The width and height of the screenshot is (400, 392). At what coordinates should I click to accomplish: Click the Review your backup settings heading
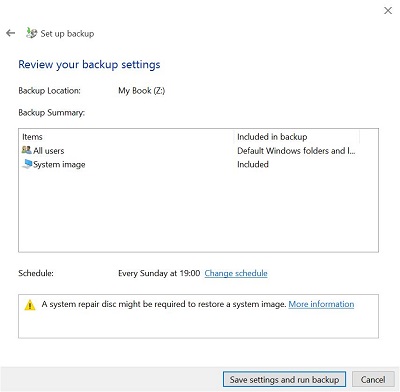pos(89,64)
